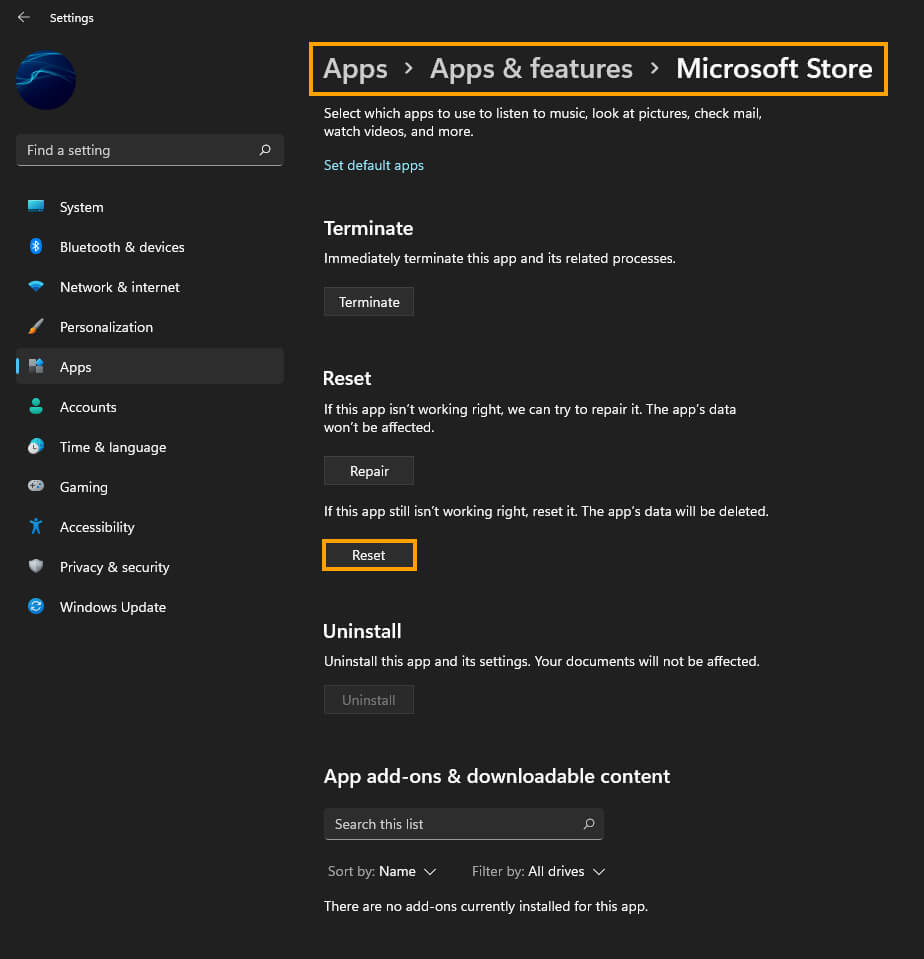Click the System monitor icon
Image resolution: width=924 pixels, height=959 pixels.
coord(36,206)
